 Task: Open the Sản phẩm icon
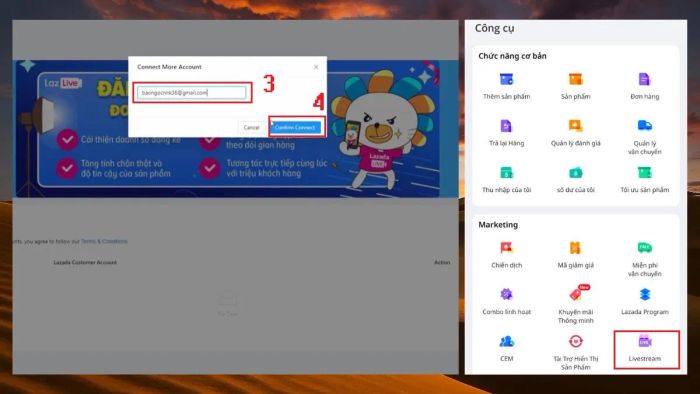(575, 79)
